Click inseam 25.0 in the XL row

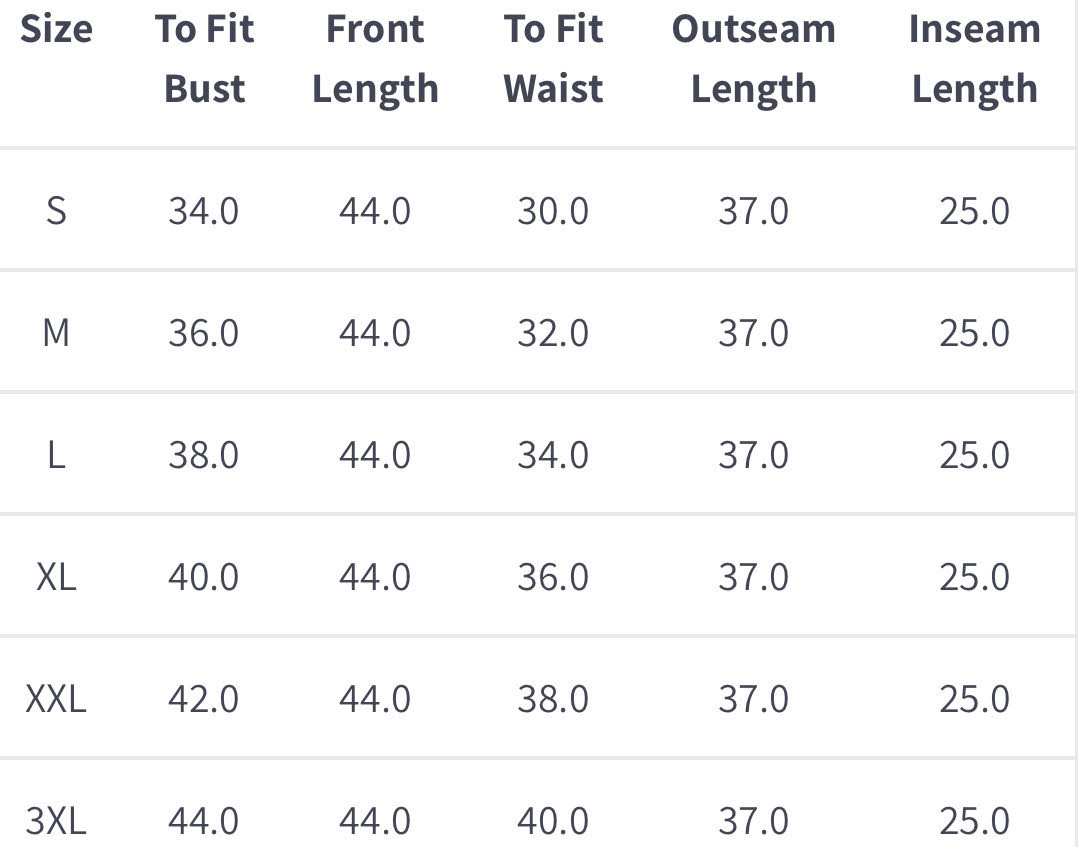click(x=974, y=577)
